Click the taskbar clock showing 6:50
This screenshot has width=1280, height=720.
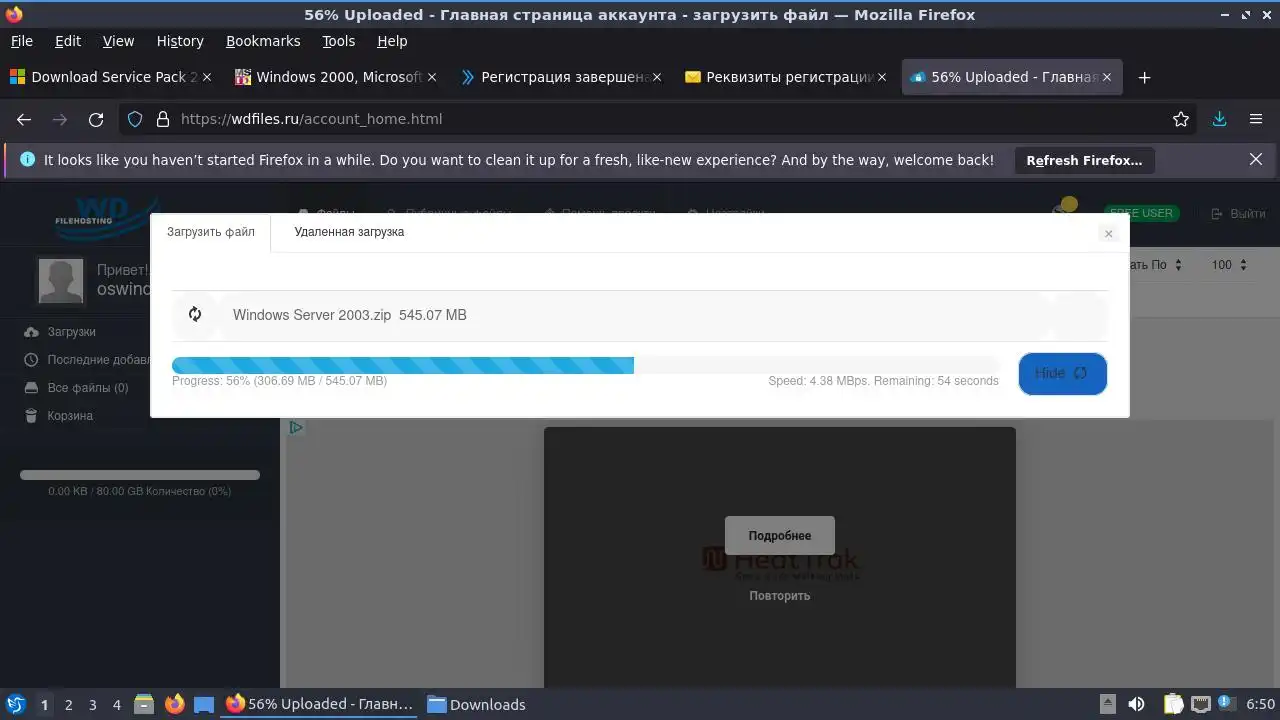(x=1260, y=704)
